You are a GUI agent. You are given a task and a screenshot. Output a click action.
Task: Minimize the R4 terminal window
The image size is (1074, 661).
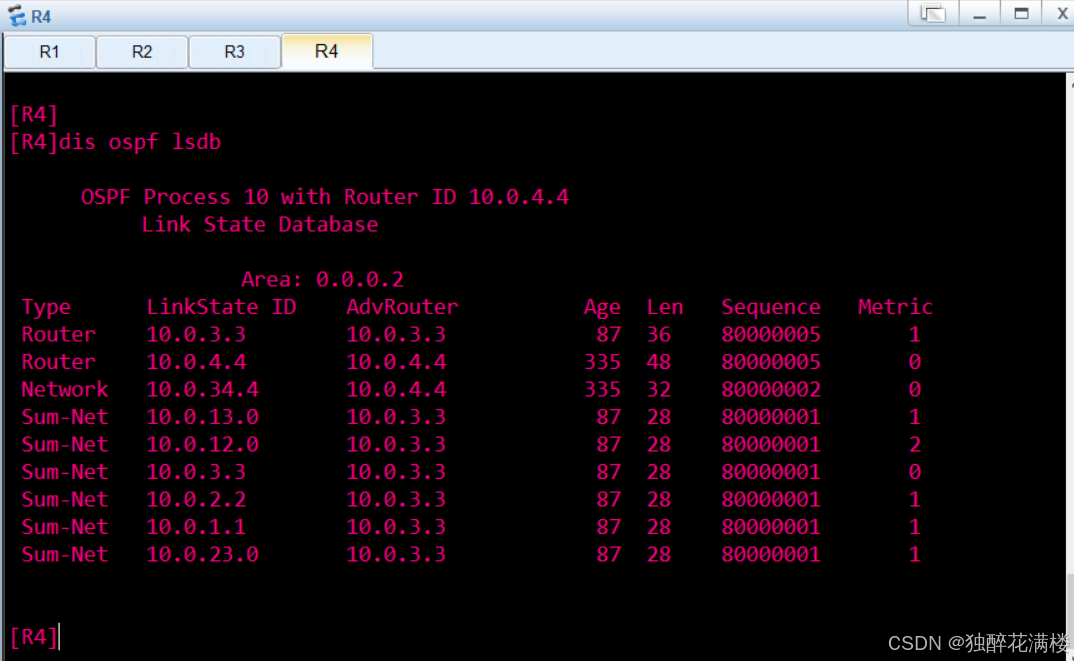pos(979,14)
